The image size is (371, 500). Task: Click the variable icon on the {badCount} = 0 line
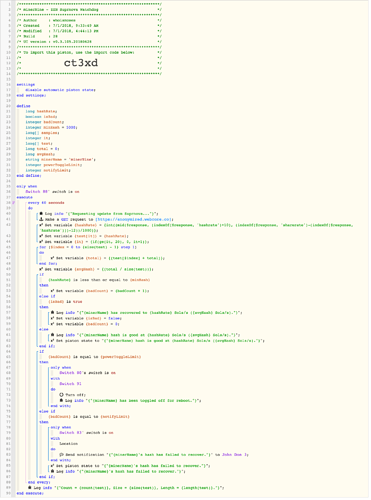tap(52, 324)
